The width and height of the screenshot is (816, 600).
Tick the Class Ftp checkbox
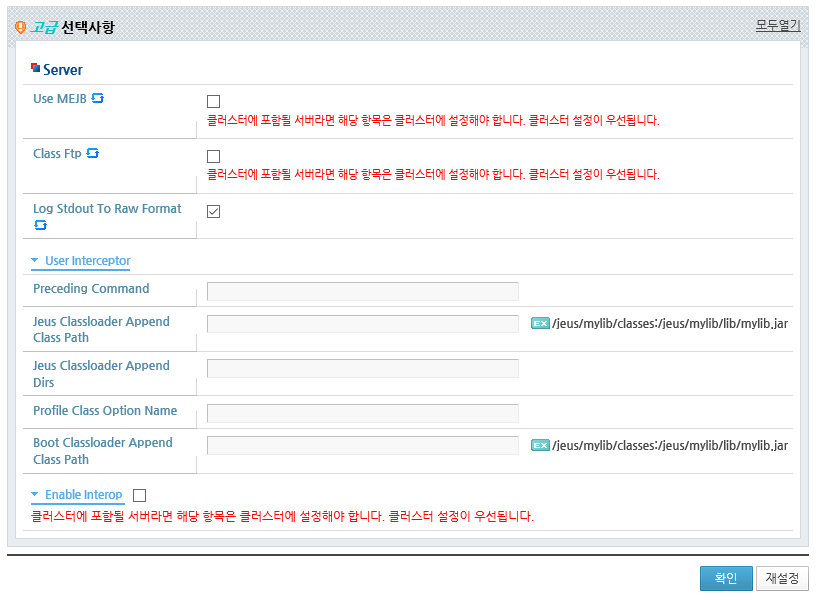[x=213, y=156]
